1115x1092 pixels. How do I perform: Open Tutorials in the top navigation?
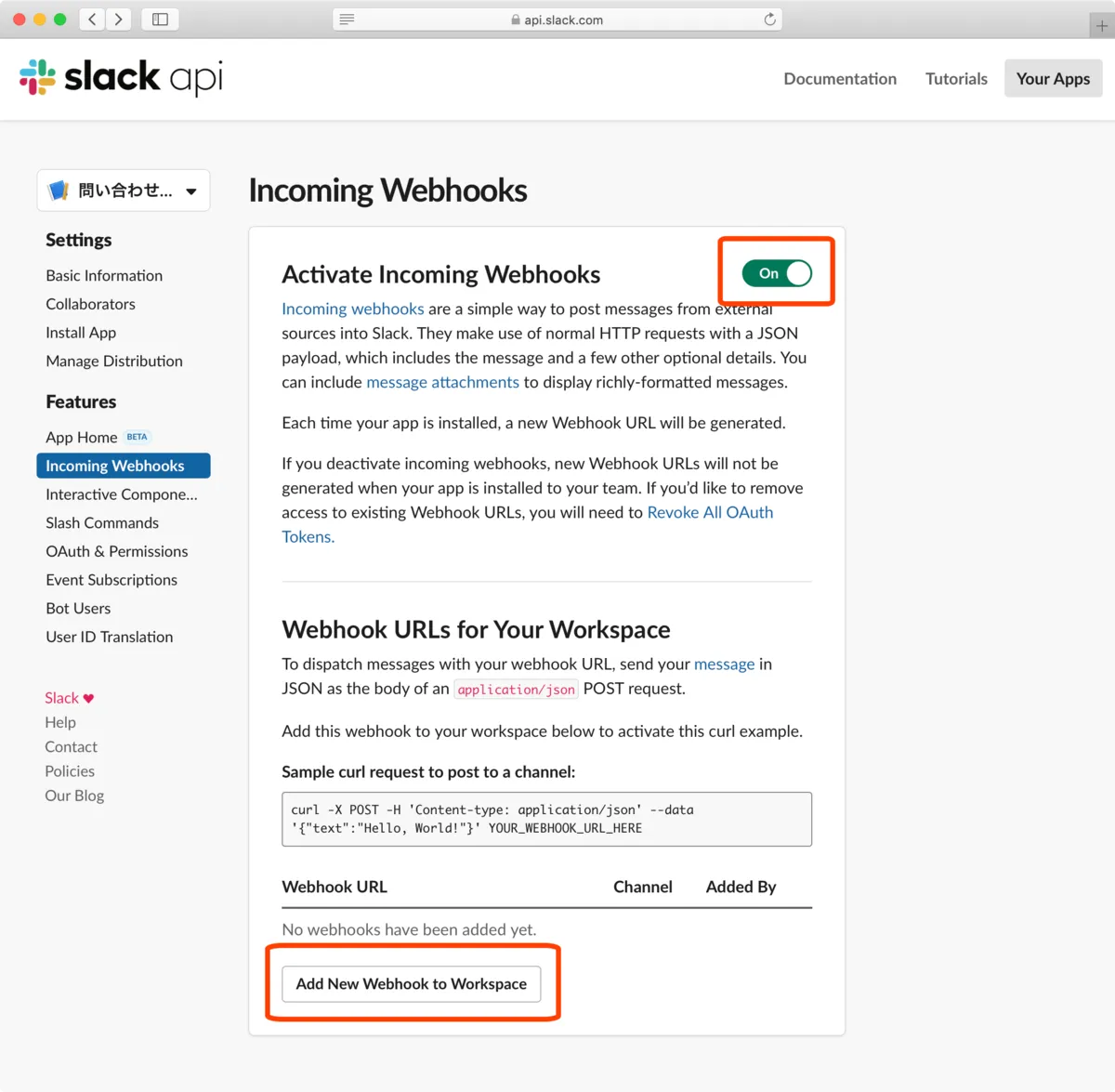956,79
